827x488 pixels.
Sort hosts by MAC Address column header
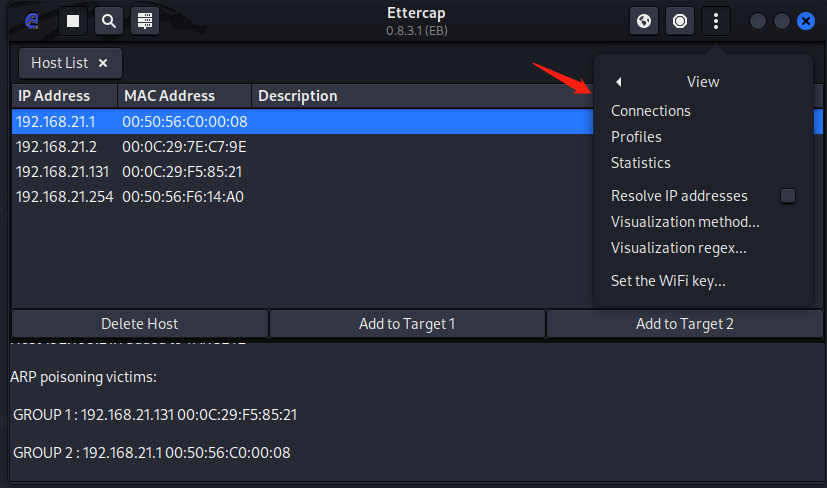tap(169, 96)
